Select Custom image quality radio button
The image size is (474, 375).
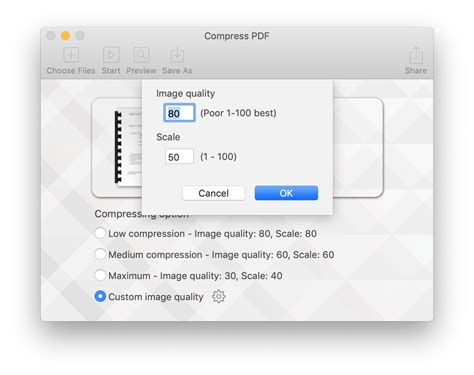pyautogui.click(x=100, y=296)
